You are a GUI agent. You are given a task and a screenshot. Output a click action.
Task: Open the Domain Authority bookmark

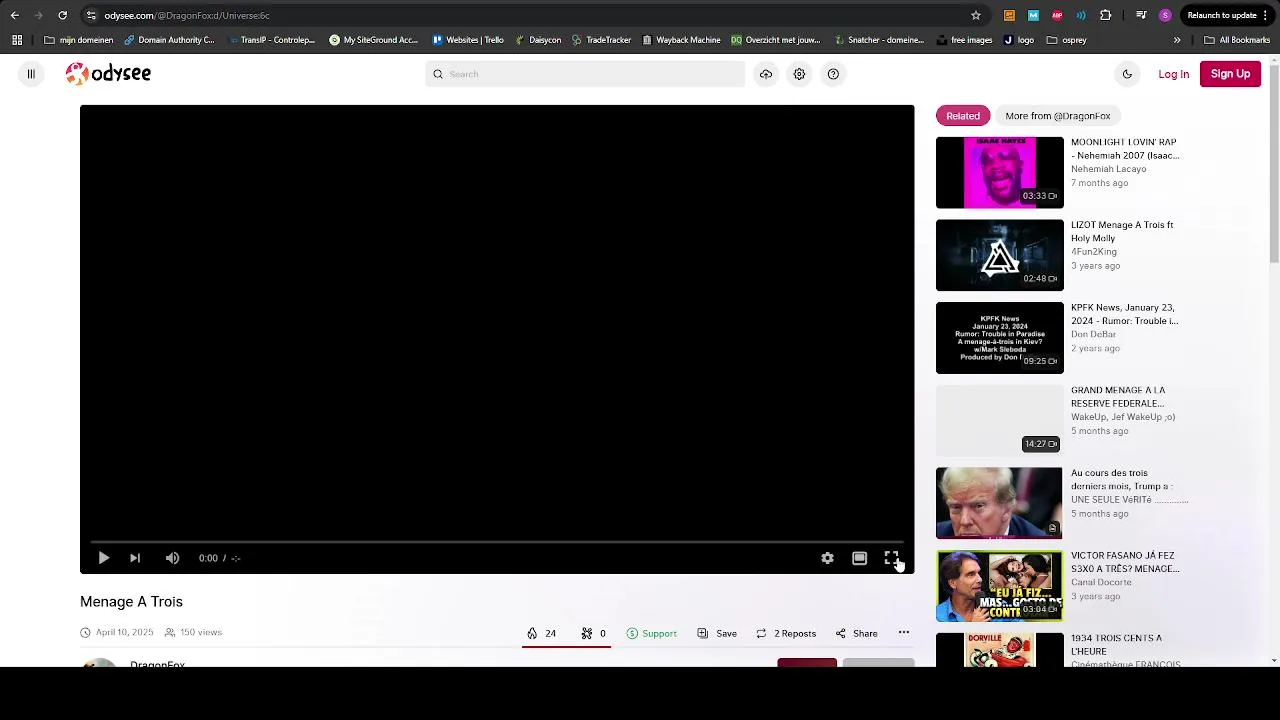[x=169, y=40]
